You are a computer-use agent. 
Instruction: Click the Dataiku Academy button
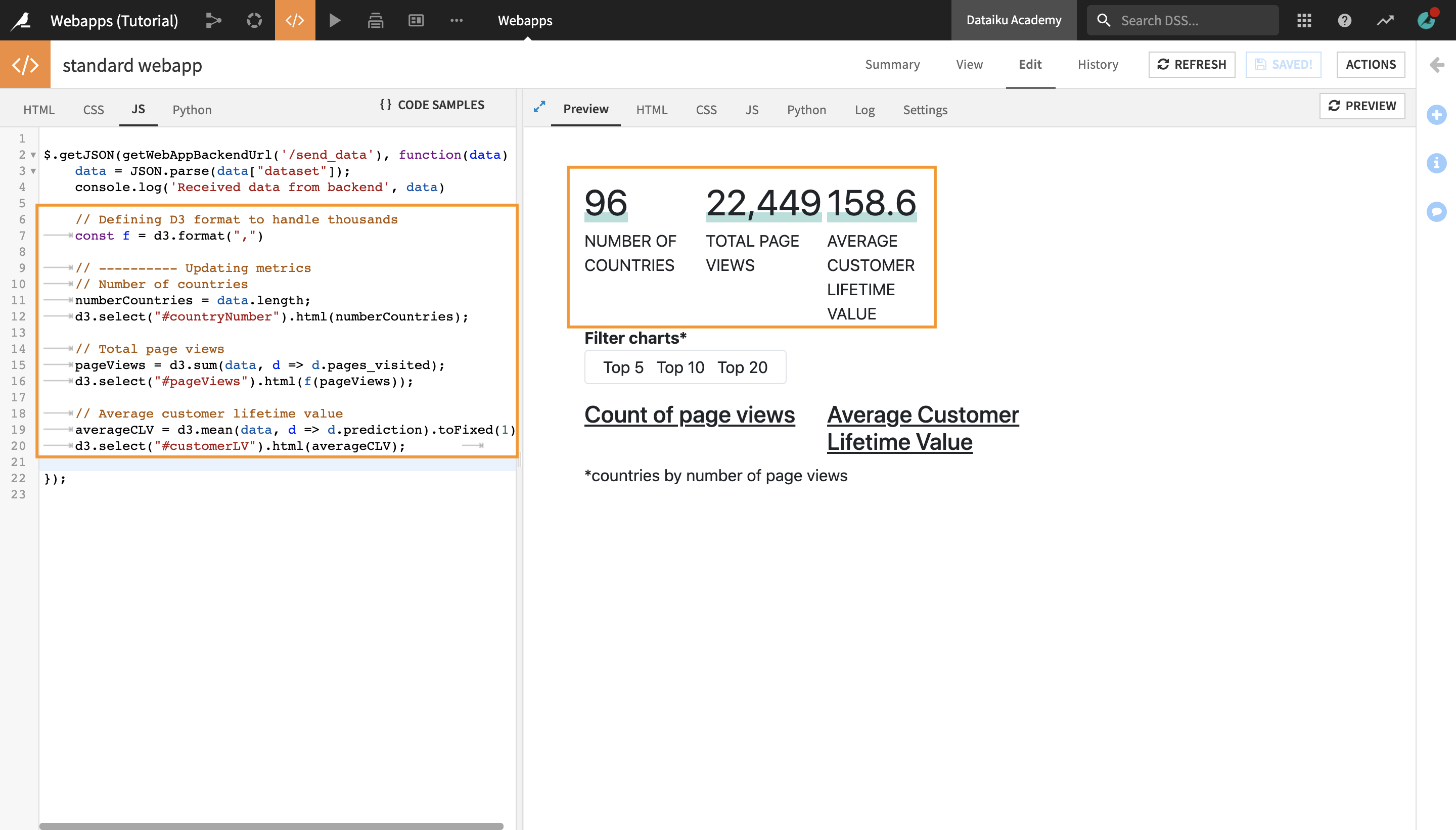[1014, 20]
